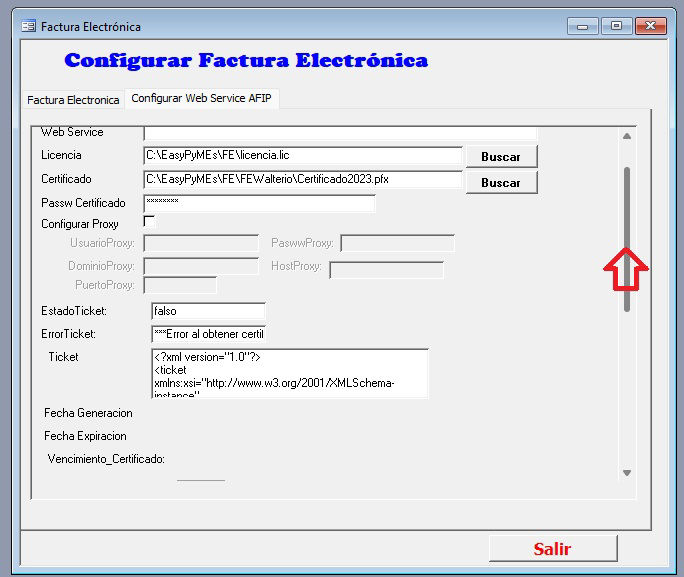Viewport: 684px width, 577px height.
Task: Switch to the Factura Electronica tab
Action: click(x=73, y=100)
